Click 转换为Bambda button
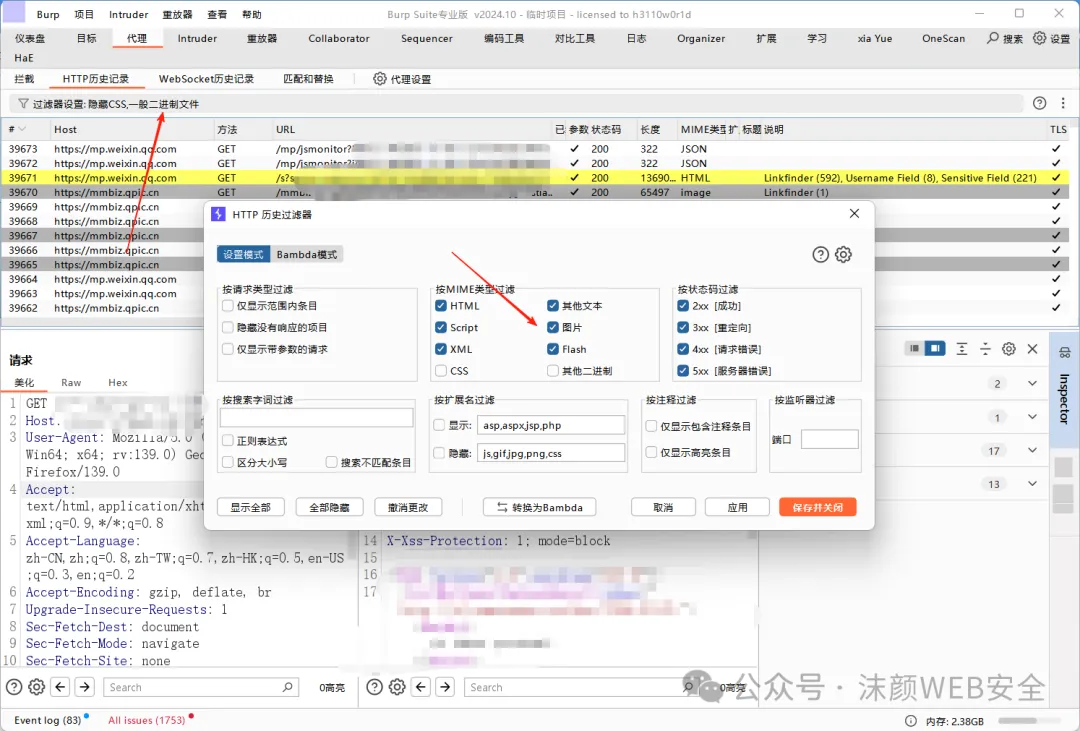Screen dimensions: 1080x731 (x=539, y=507)
